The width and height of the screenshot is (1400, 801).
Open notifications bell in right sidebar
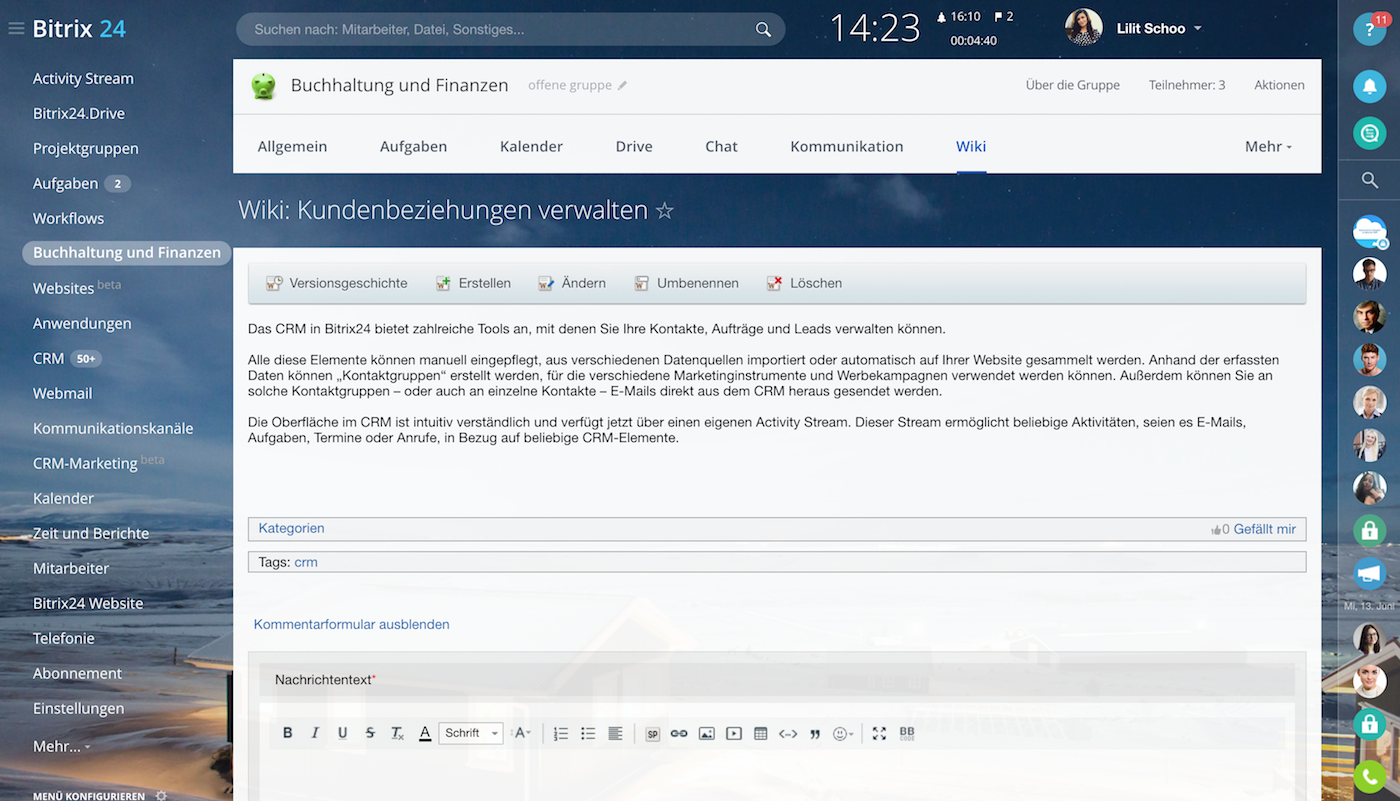pyautogui.click(x=1370, y=86)
